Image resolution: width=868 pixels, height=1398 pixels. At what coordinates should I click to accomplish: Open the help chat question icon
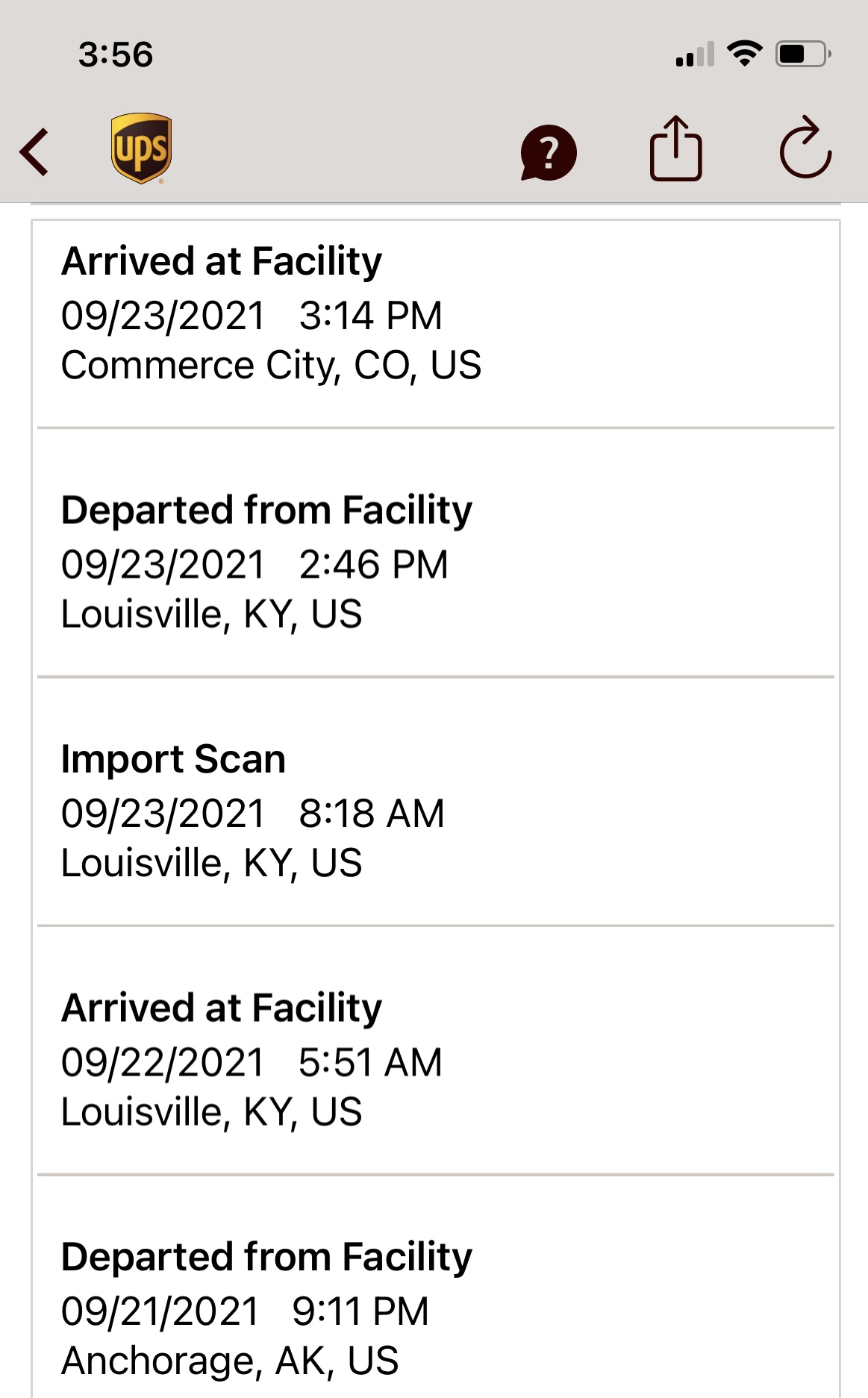coord(549,152)
